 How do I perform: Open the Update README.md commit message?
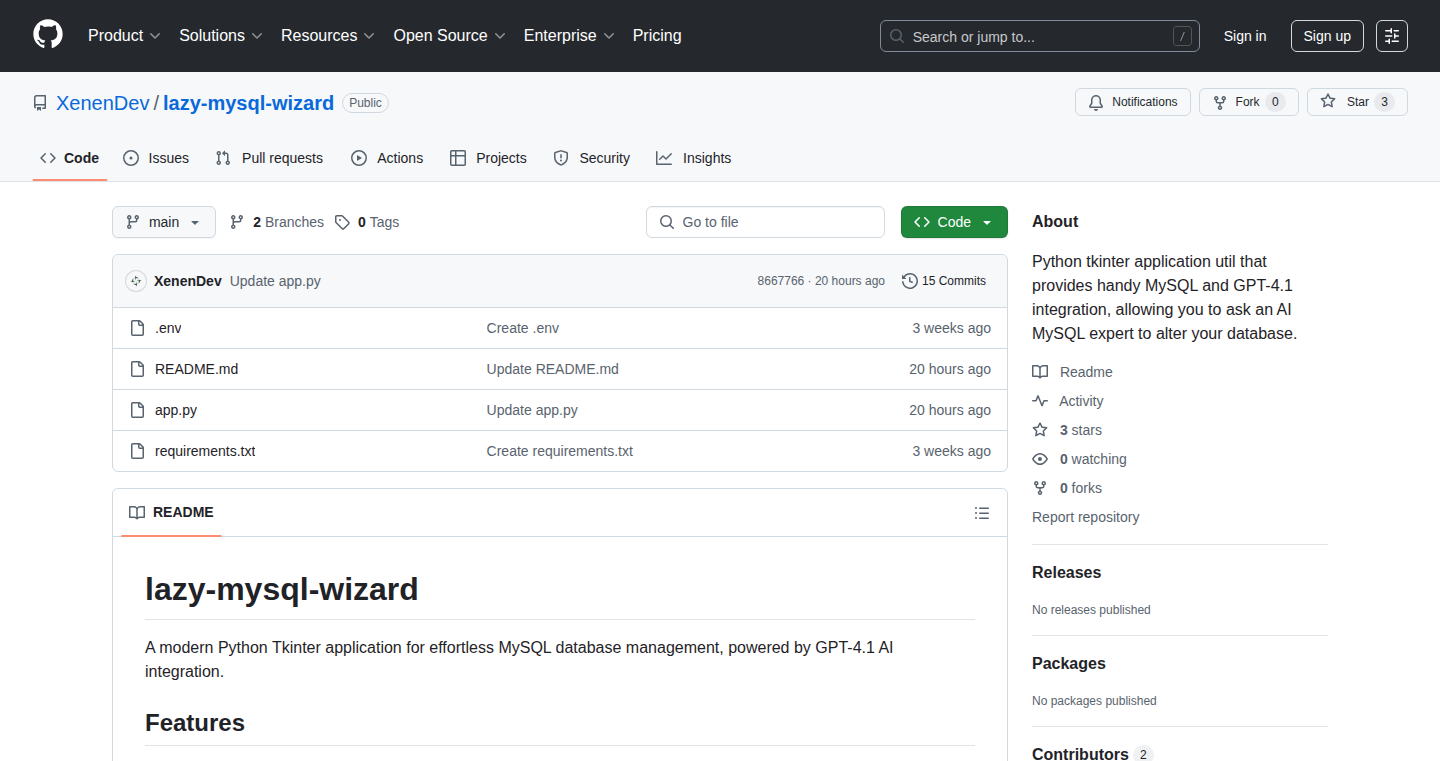point(553,369)
